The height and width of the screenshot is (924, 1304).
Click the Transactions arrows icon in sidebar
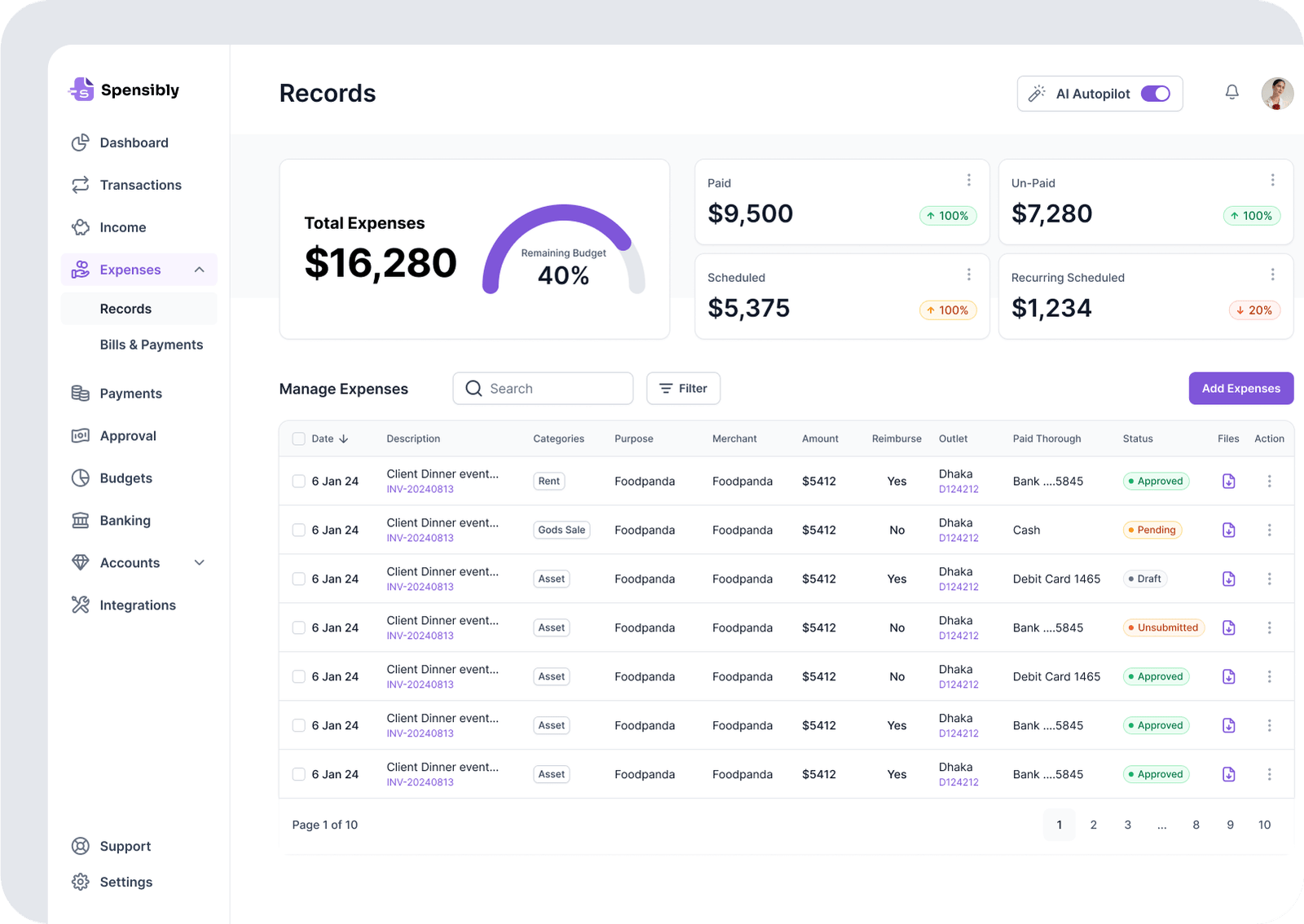pyautogui.click(x=80, y=185)
